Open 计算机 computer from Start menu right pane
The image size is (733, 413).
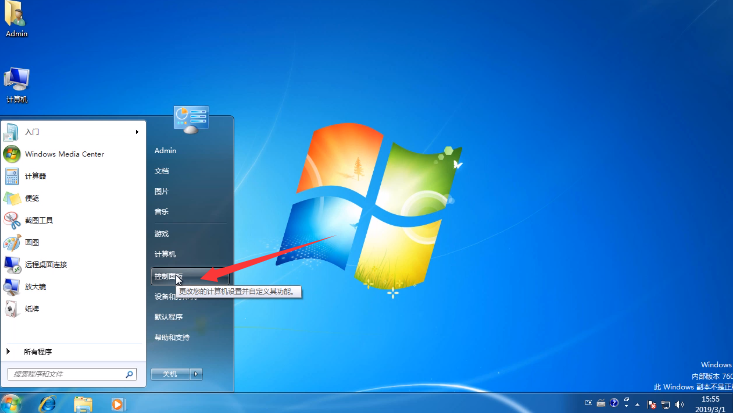165,254
